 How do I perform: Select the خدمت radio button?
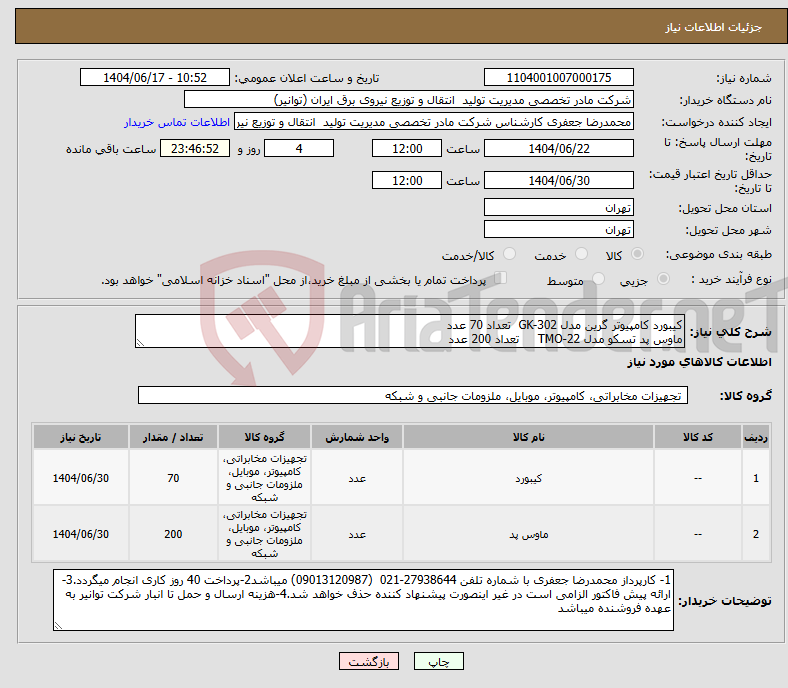pyautogui.click(x=581, y=254)
